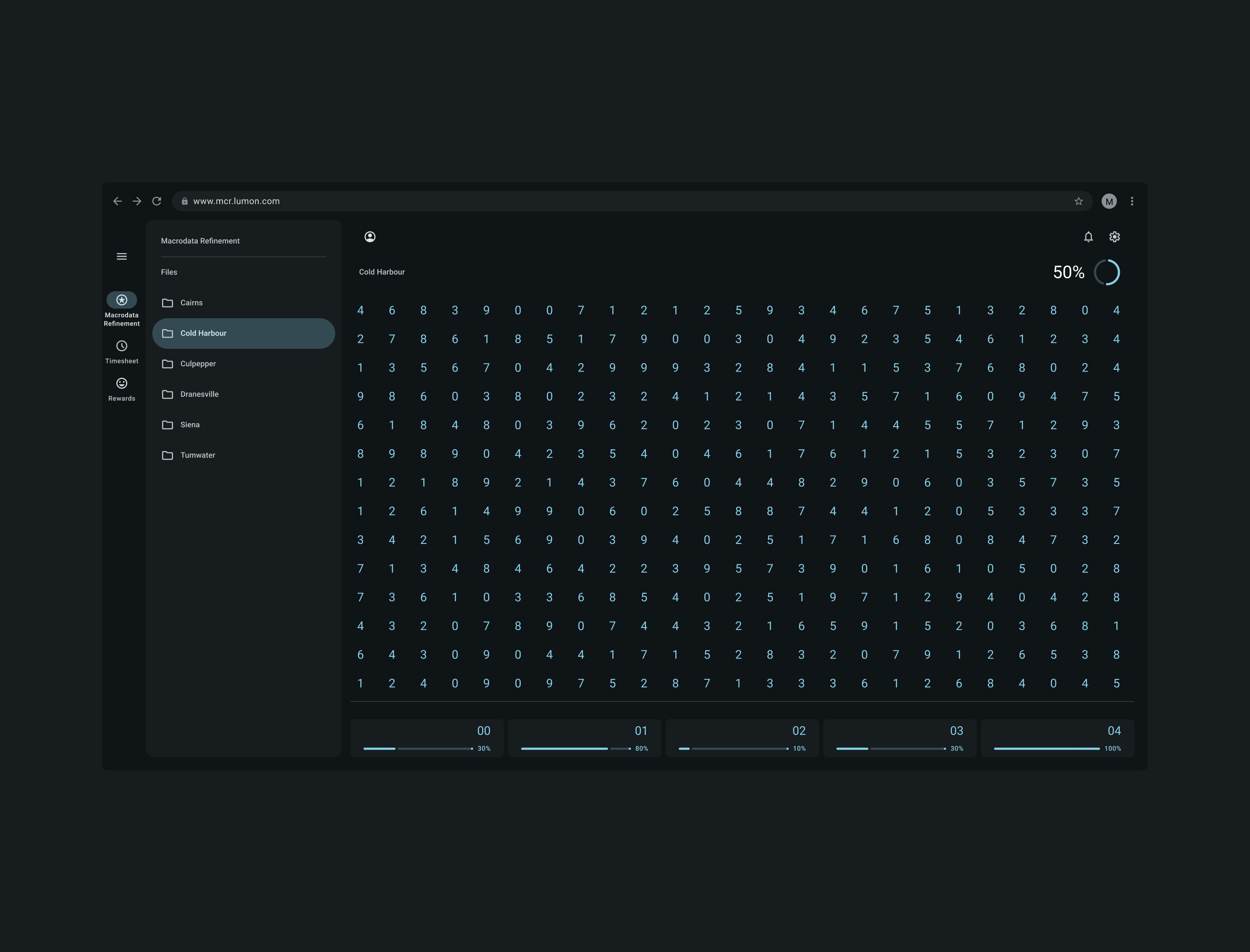Go back using browser back arrow
1250x952 pixels.
point(117,201)
